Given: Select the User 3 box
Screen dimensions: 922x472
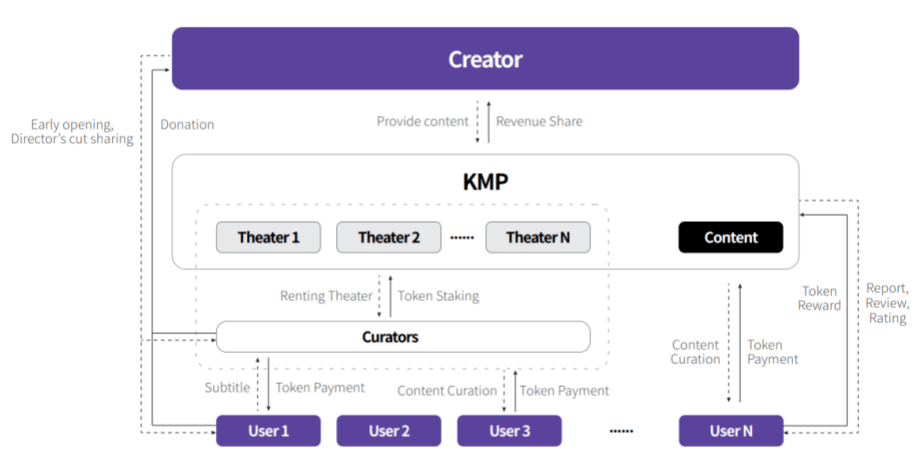Looking at the screenshot, I should point(509,431).
